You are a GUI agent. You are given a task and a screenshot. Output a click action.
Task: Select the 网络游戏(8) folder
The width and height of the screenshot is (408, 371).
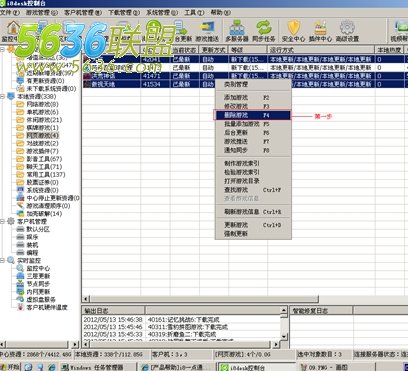38,104
